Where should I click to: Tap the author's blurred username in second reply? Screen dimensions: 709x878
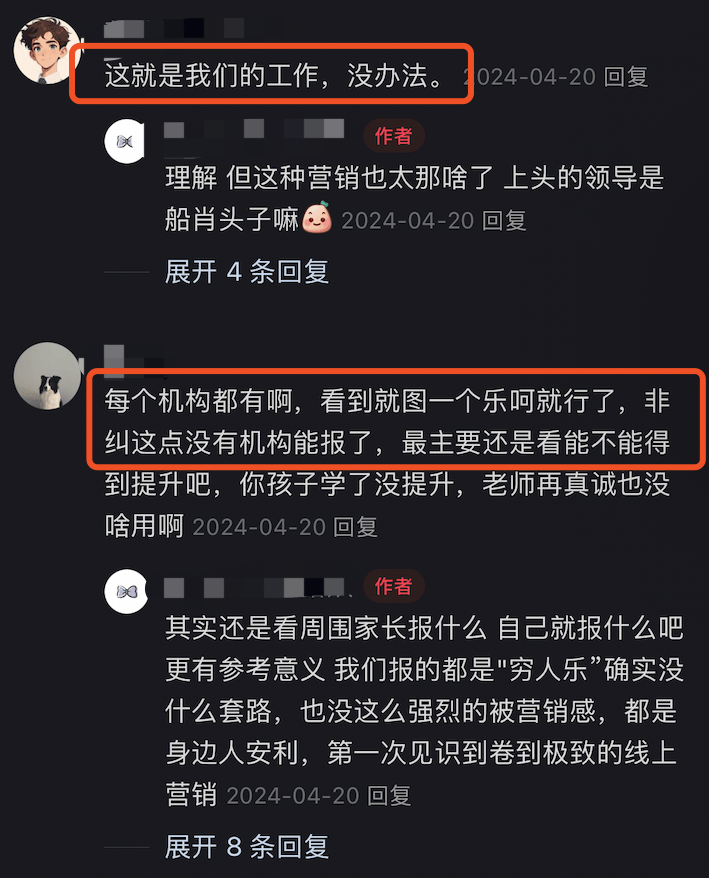255,588
